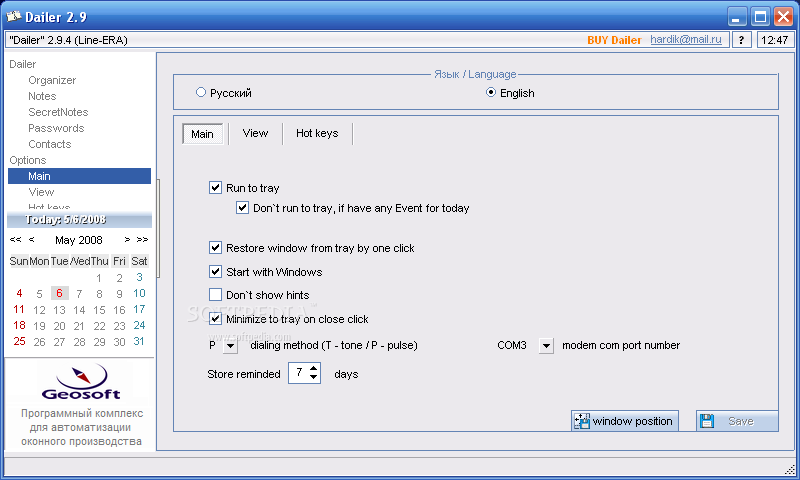Open help with the question mark button
This screenshot has width=800, height=480.
(x=741, y=40)
